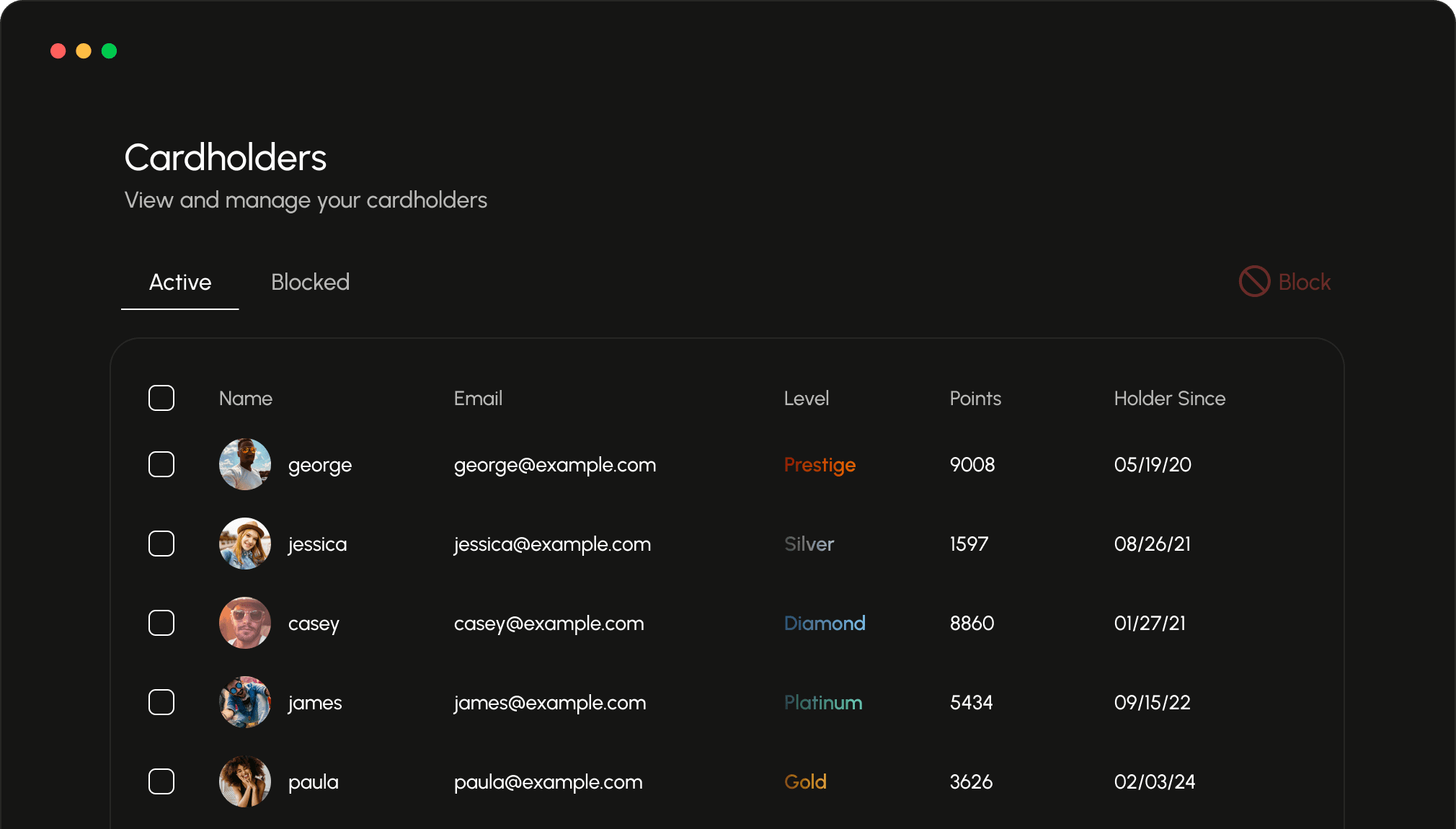Click the Email column header
Image resolution: width=1456 pixels, height=829 pixels.
478,398
